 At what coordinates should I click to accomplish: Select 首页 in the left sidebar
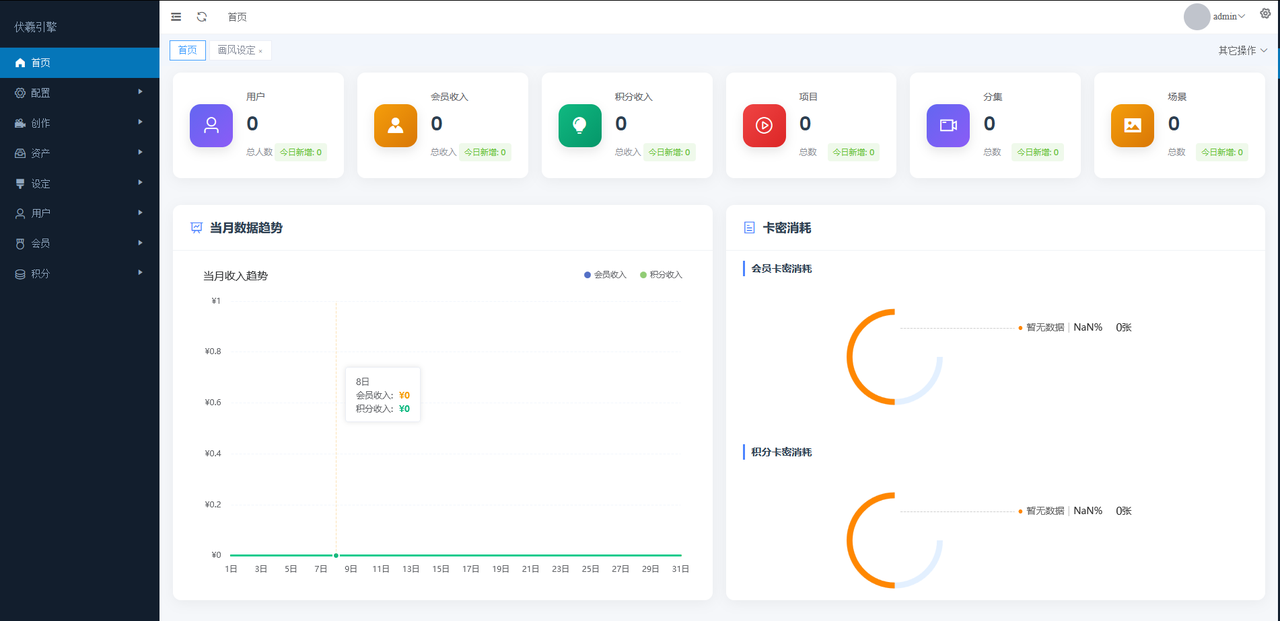[79, 63]
